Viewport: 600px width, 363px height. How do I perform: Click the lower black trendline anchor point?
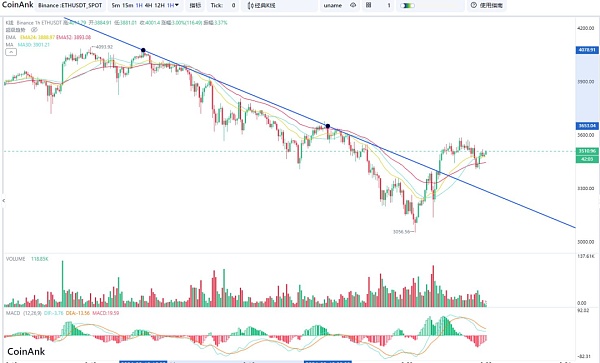coord(328,126)
